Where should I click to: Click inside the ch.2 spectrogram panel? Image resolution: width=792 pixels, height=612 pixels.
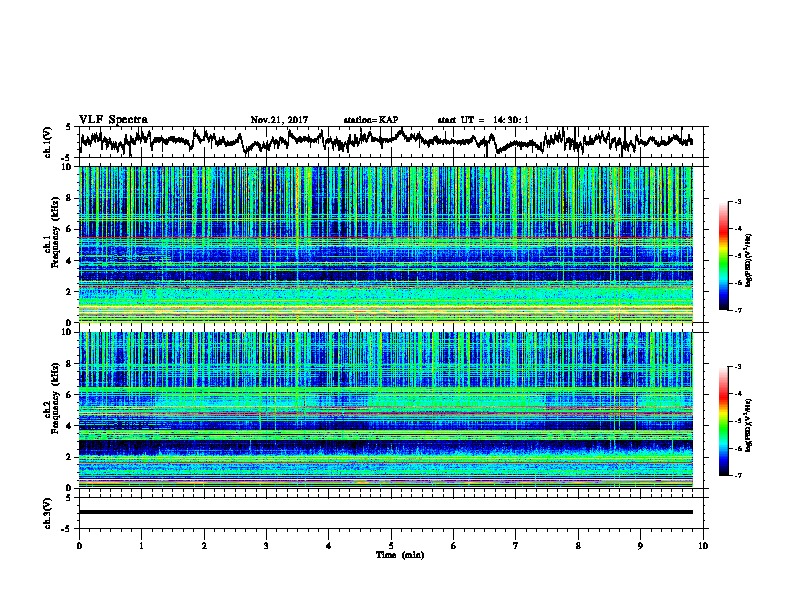(x=386, y=410)
